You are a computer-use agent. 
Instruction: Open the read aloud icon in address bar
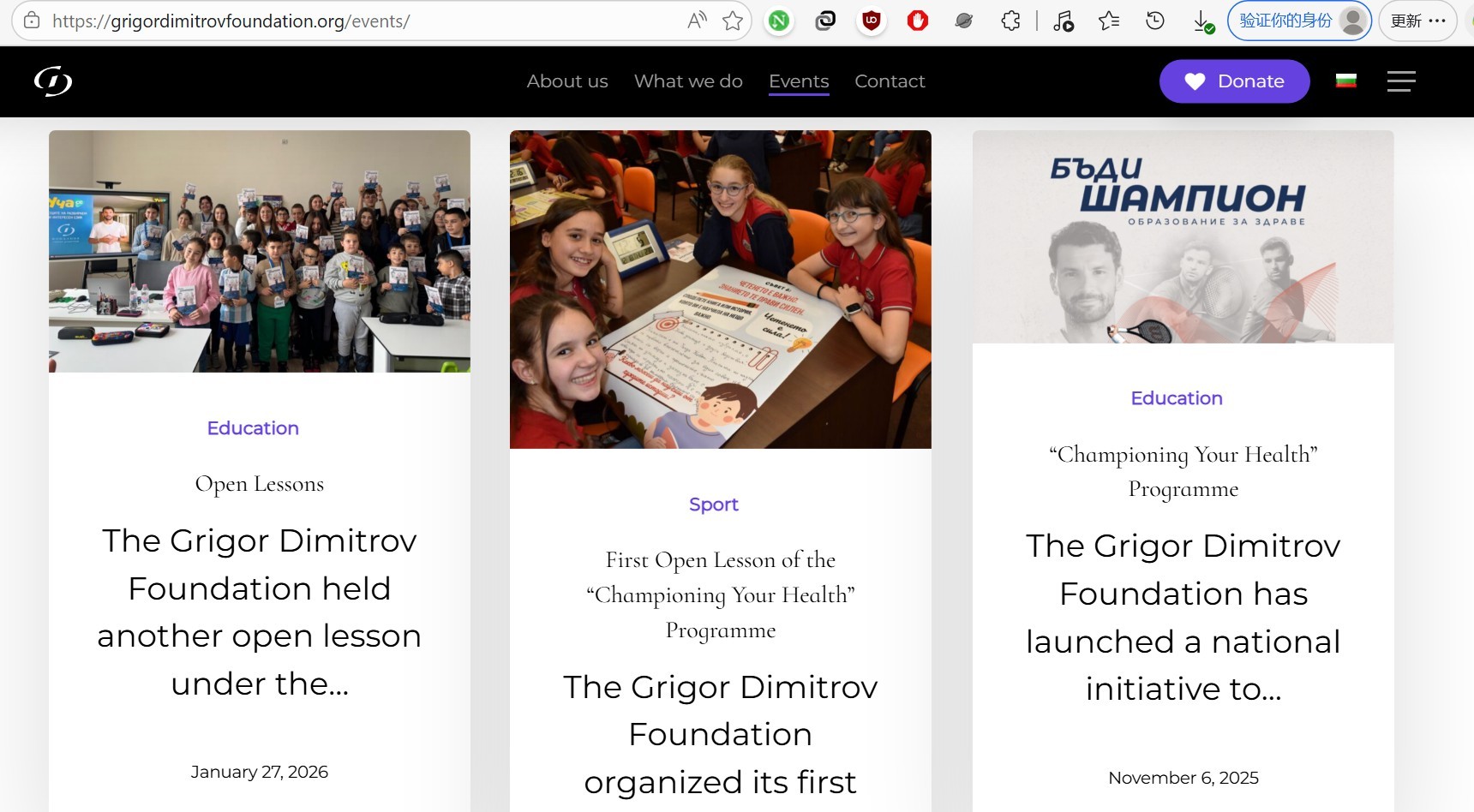[698, 21]
